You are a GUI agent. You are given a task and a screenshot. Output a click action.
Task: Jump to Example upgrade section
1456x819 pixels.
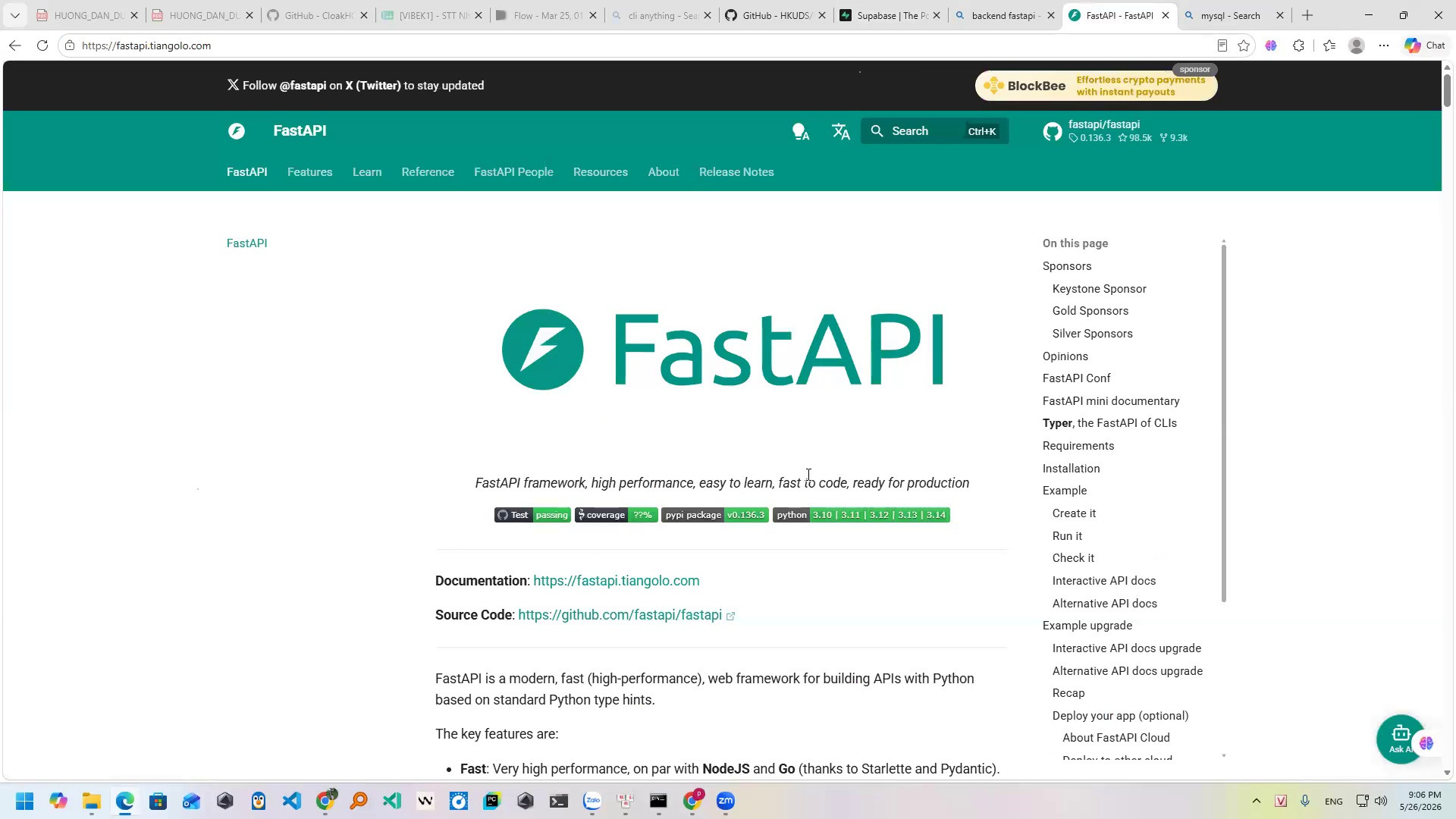[x=1087, y=626]
